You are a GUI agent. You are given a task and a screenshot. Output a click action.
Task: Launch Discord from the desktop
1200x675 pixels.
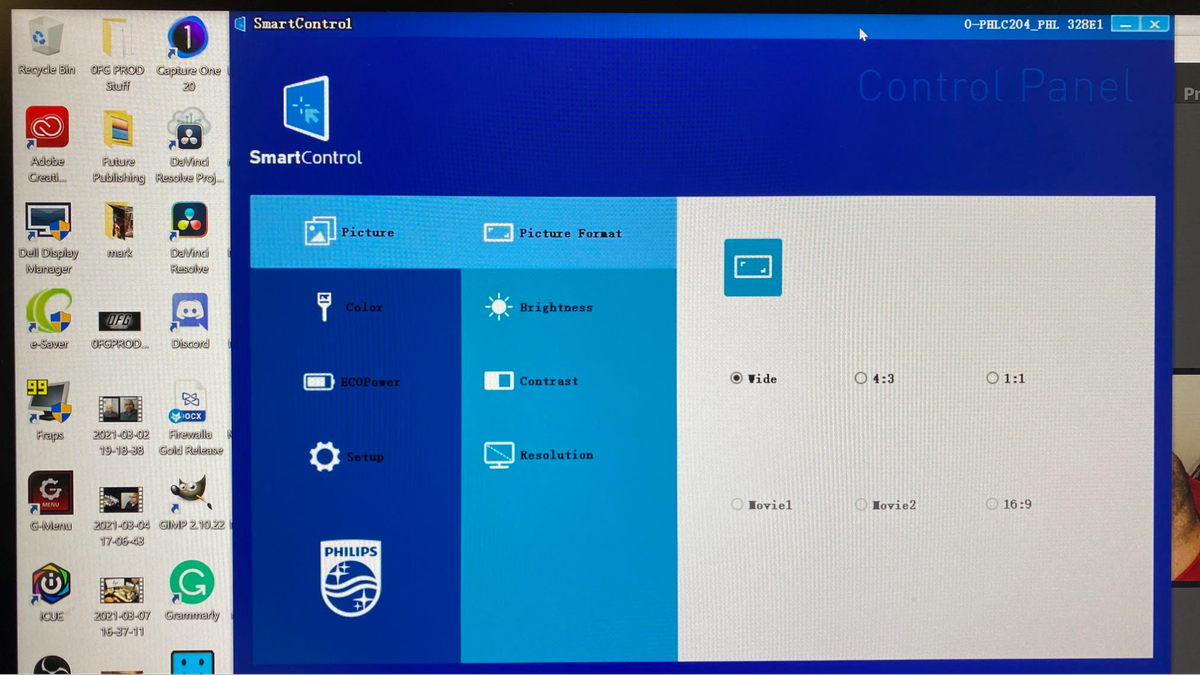(190, 320)
